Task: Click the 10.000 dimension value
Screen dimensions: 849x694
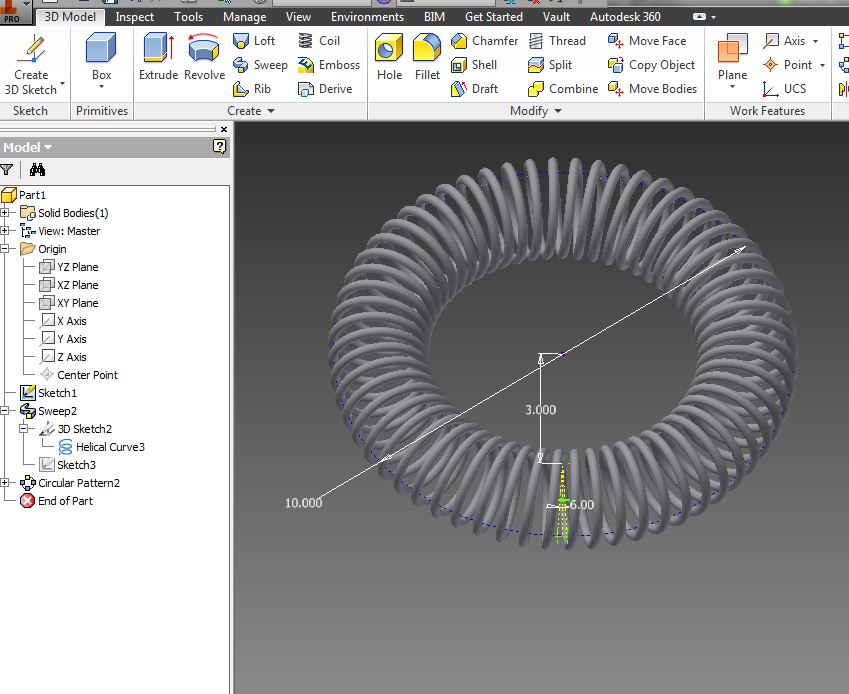Action: pyautogui.click(x=303, y=503)
